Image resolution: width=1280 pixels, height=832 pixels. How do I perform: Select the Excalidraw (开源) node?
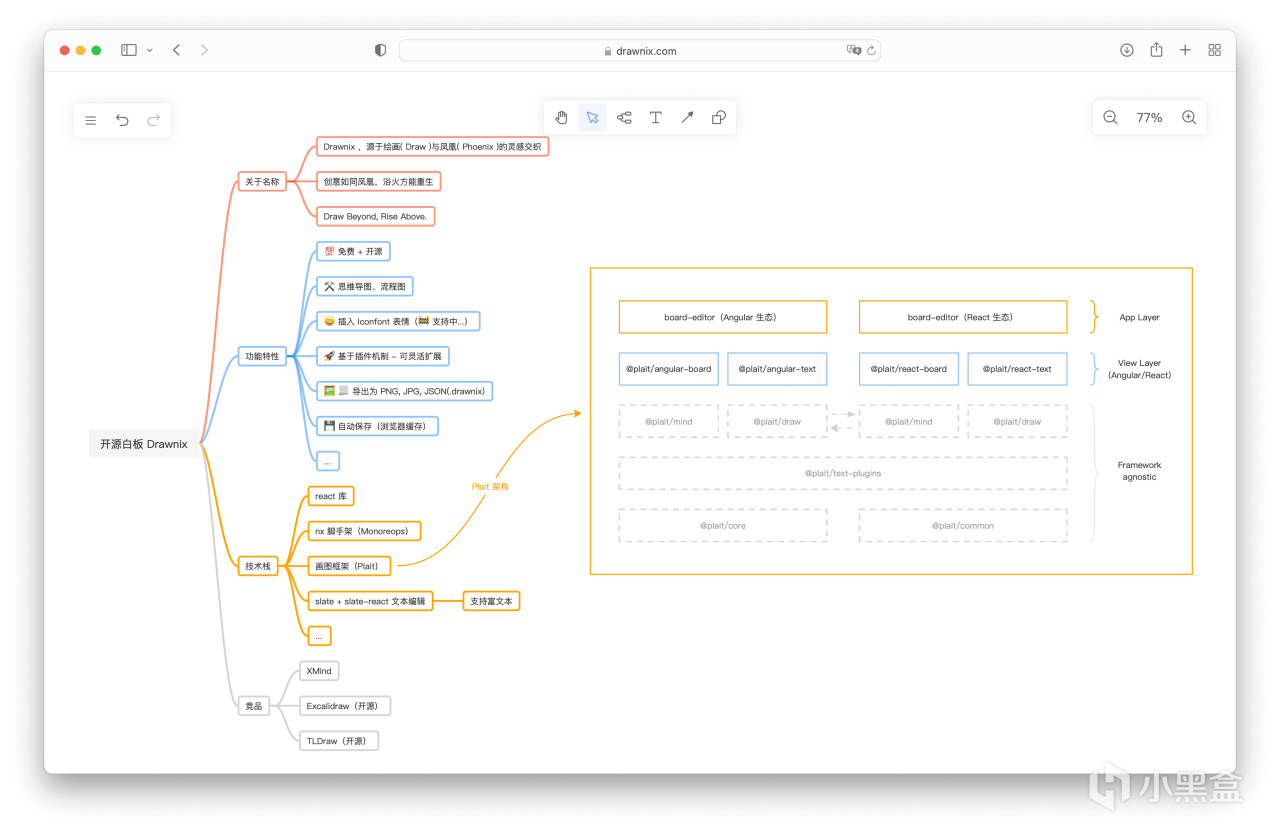tap(345, 706)
